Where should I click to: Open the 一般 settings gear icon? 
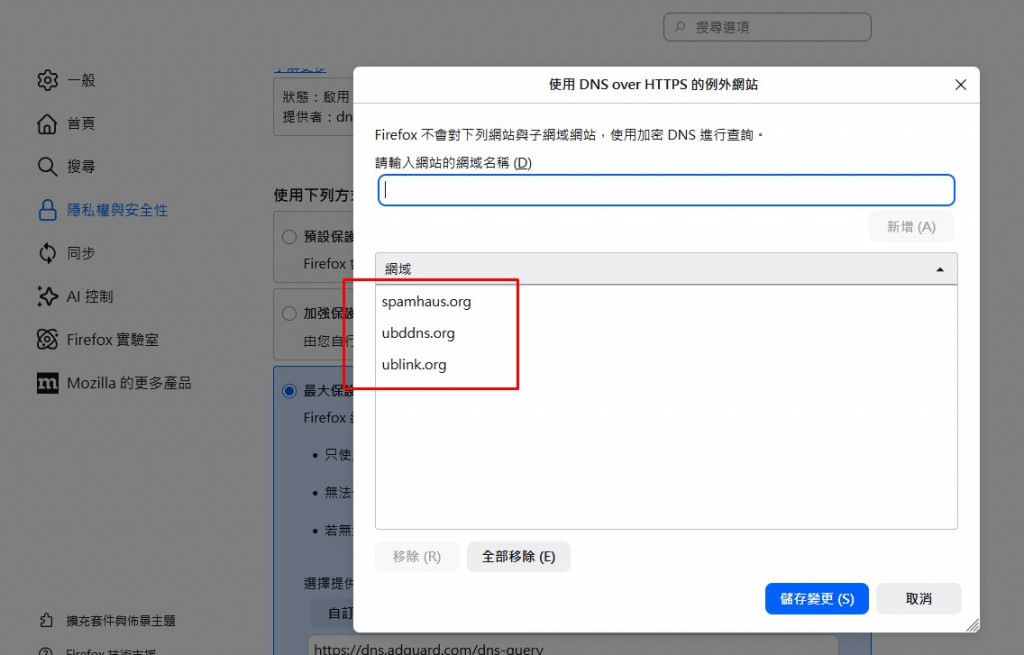point(47,80)
